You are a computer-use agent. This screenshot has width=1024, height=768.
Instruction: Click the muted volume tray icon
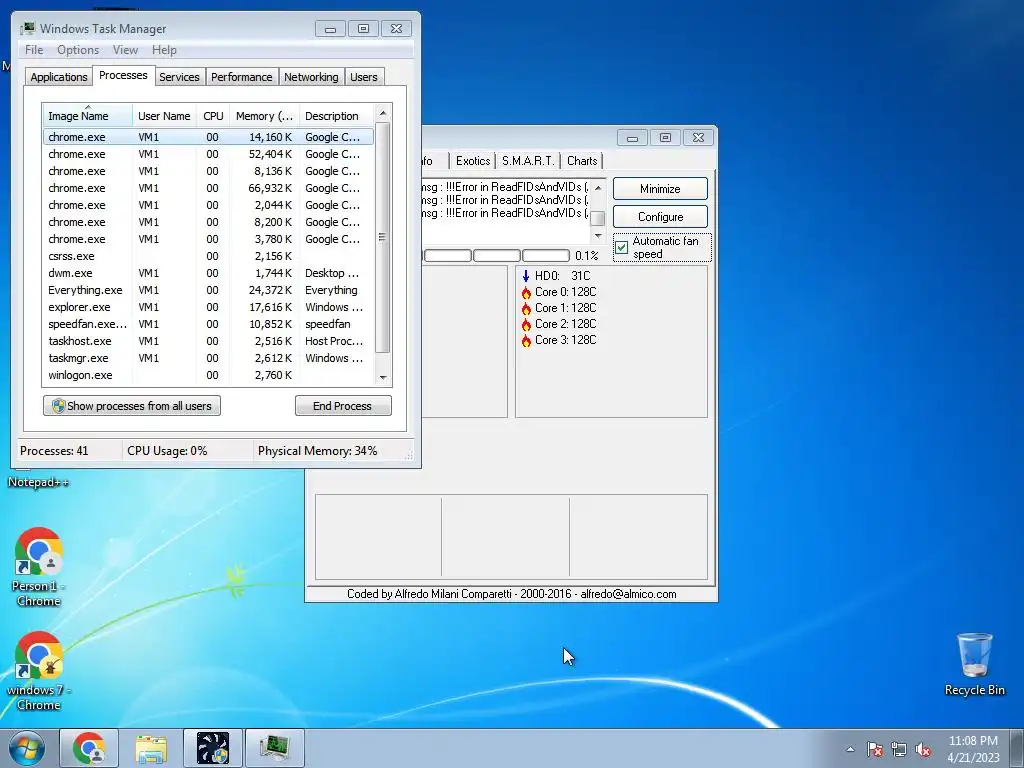[923, 749]
